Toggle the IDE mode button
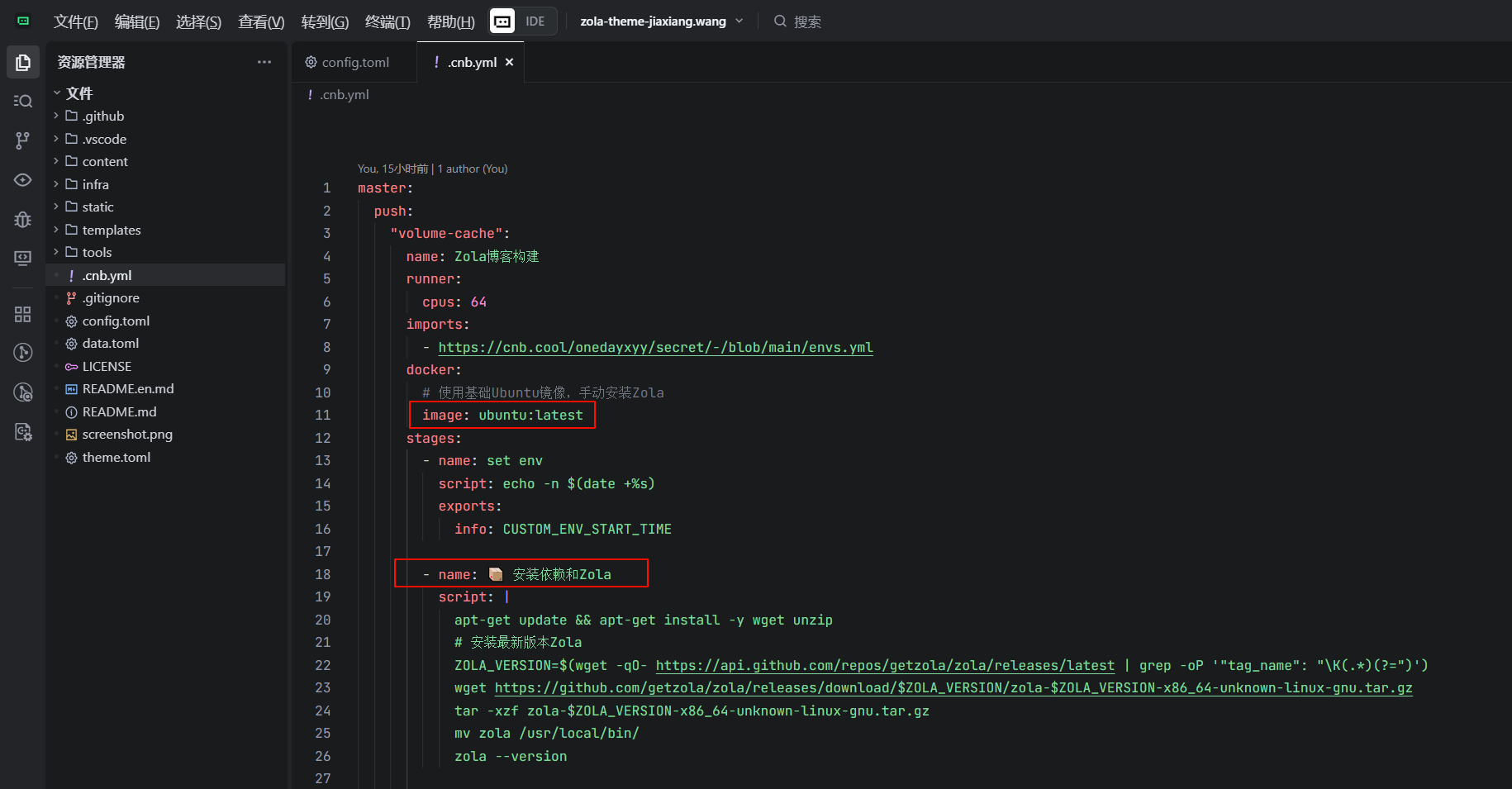 tap(535, 21)
